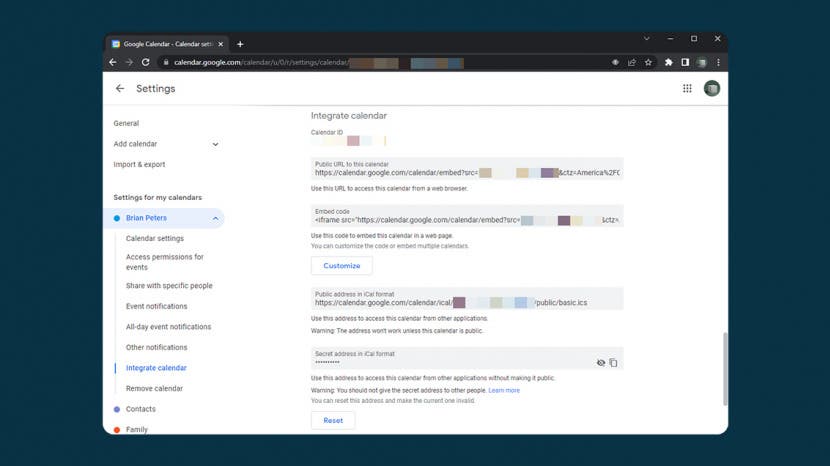Go to All-day event notifications
The height and width of the screenshot is (466, 830).
click(x=168, y=327)
